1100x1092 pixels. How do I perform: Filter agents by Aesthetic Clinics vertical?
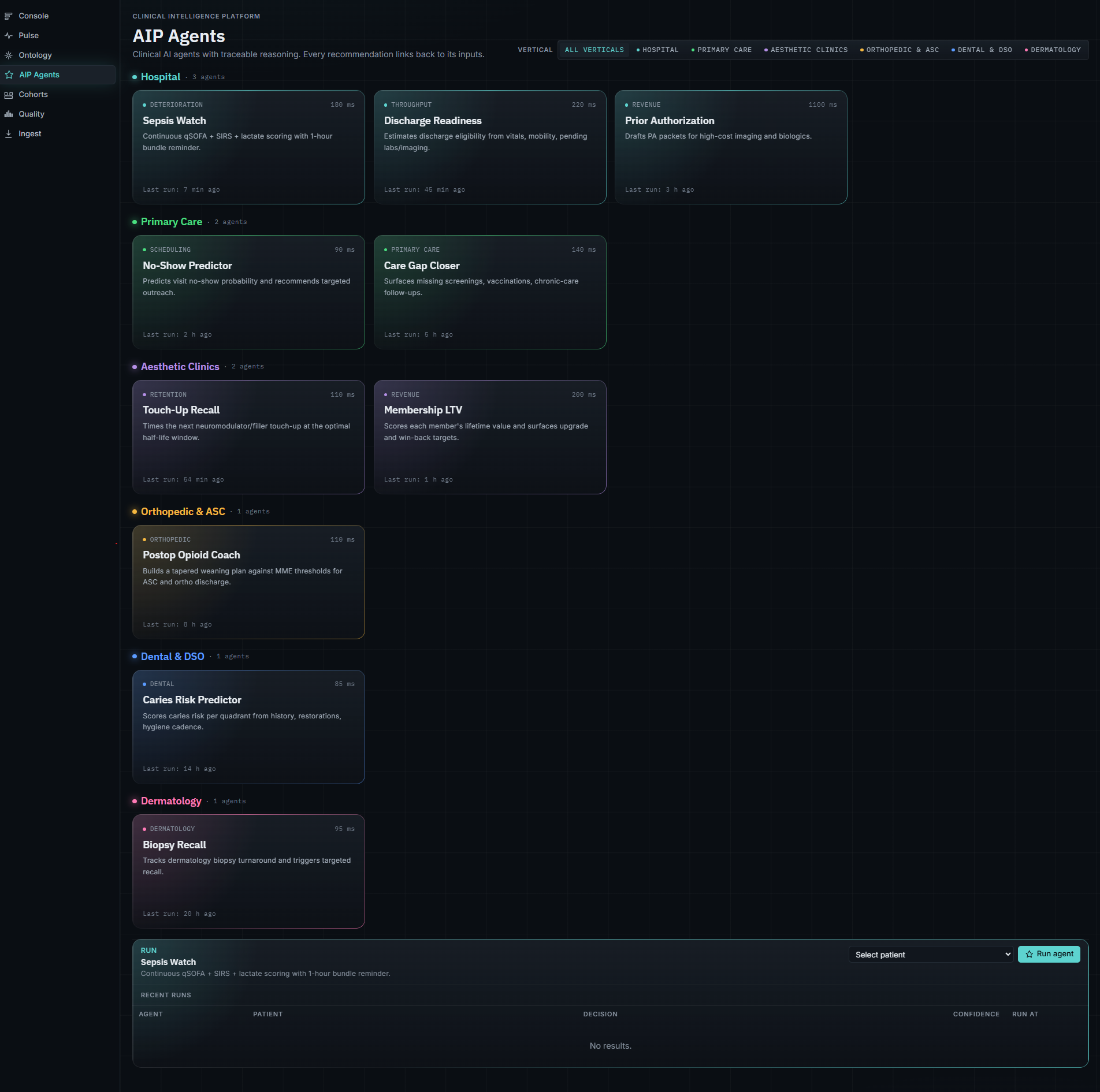tap(806, 50)
